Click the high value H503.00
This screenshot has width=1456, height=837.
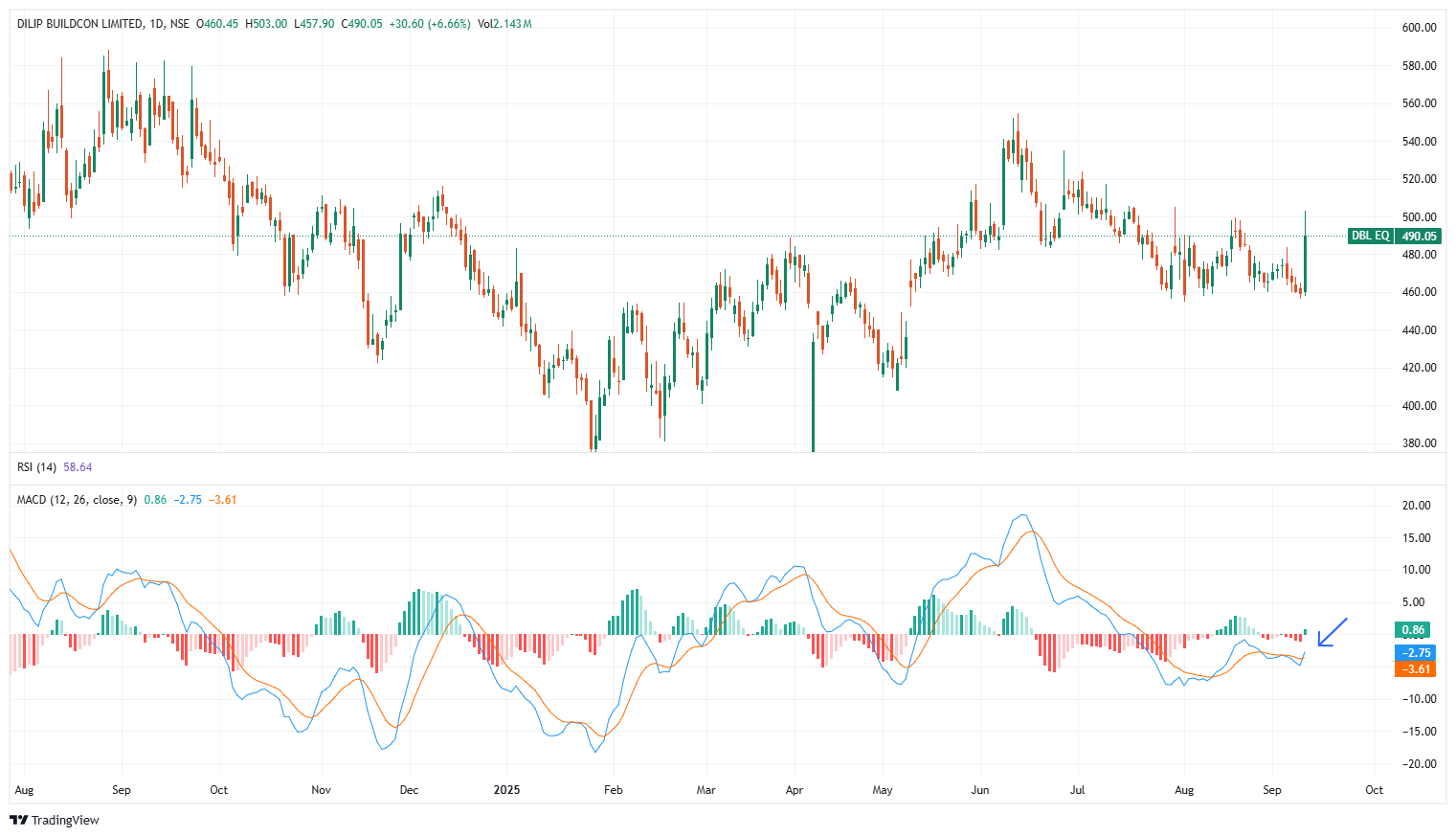[x=266, y=24]
